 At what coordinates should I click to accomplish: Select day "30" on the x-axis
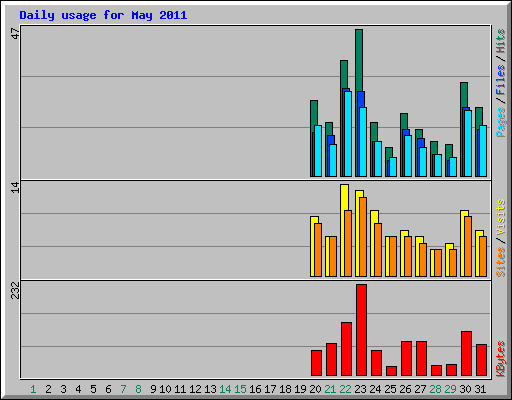(x=465, y=389)
